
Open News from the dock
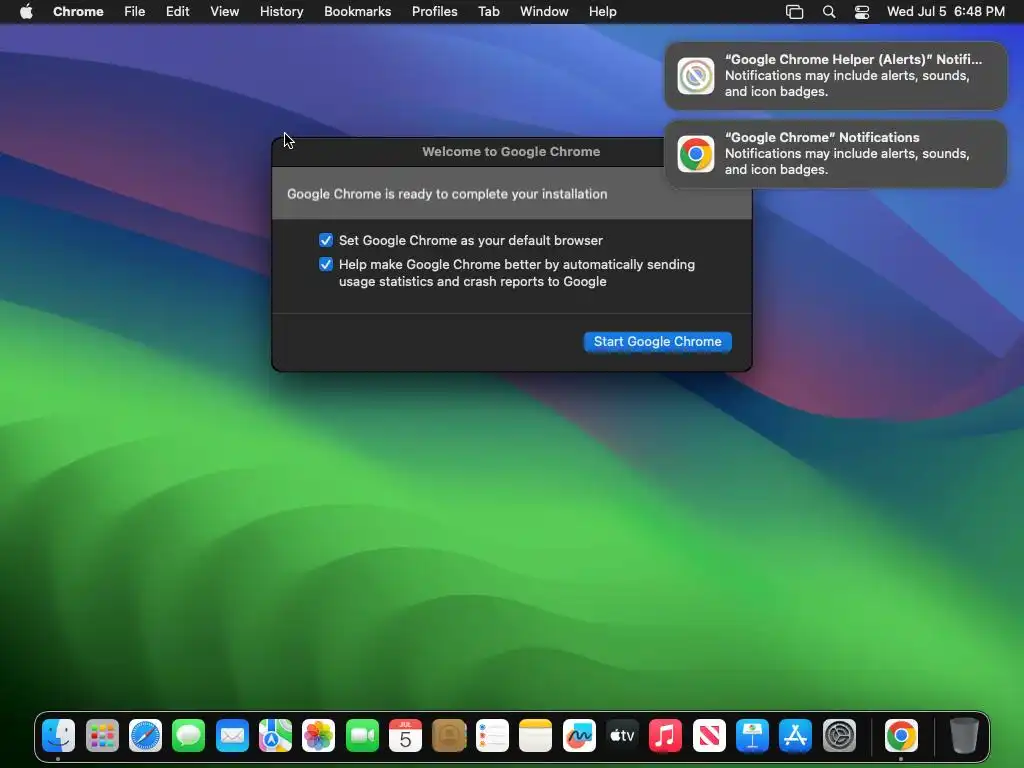(x=709, y=736)
